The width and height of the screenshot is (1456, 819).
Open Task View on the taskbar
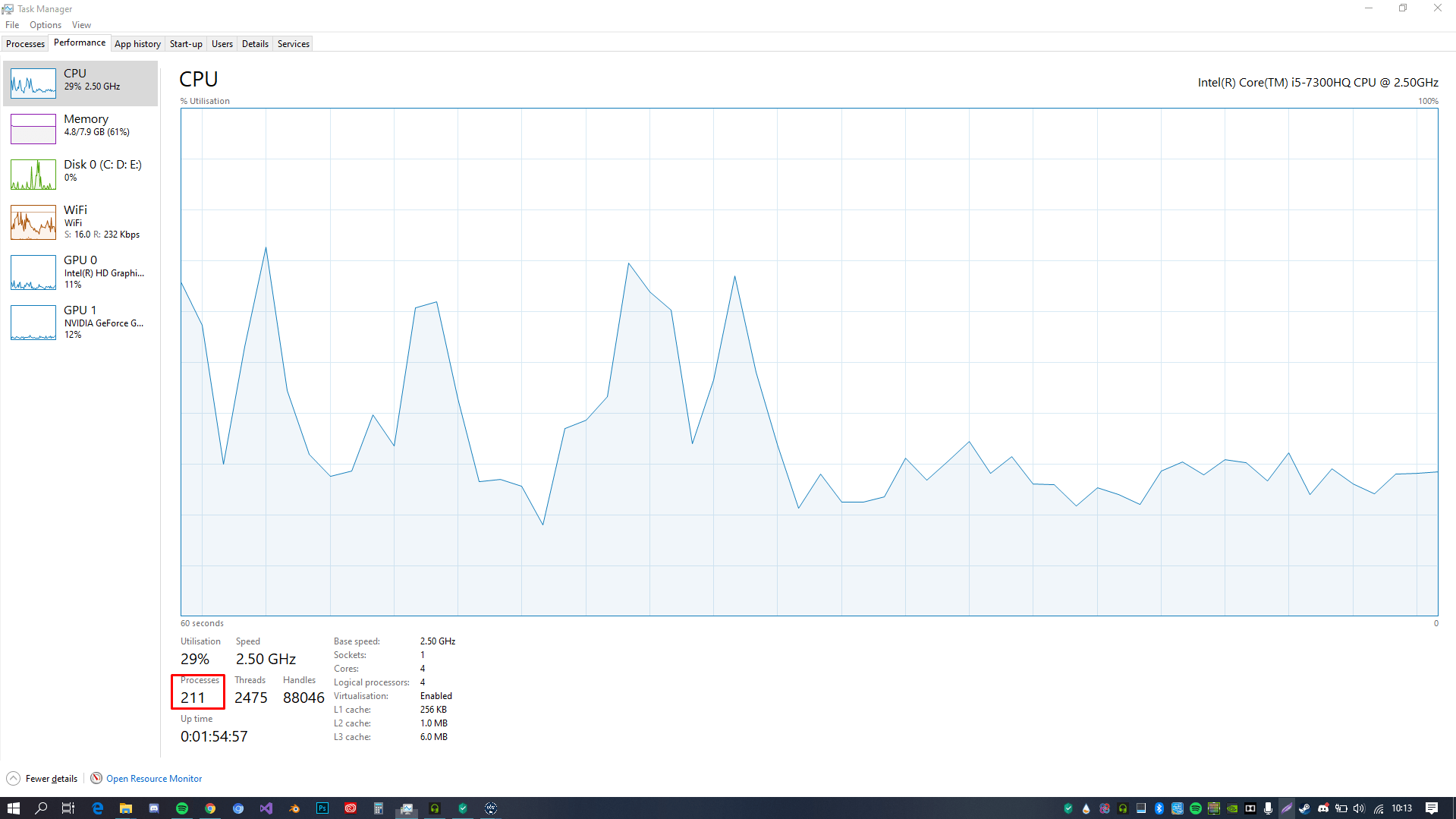(68, 808)
